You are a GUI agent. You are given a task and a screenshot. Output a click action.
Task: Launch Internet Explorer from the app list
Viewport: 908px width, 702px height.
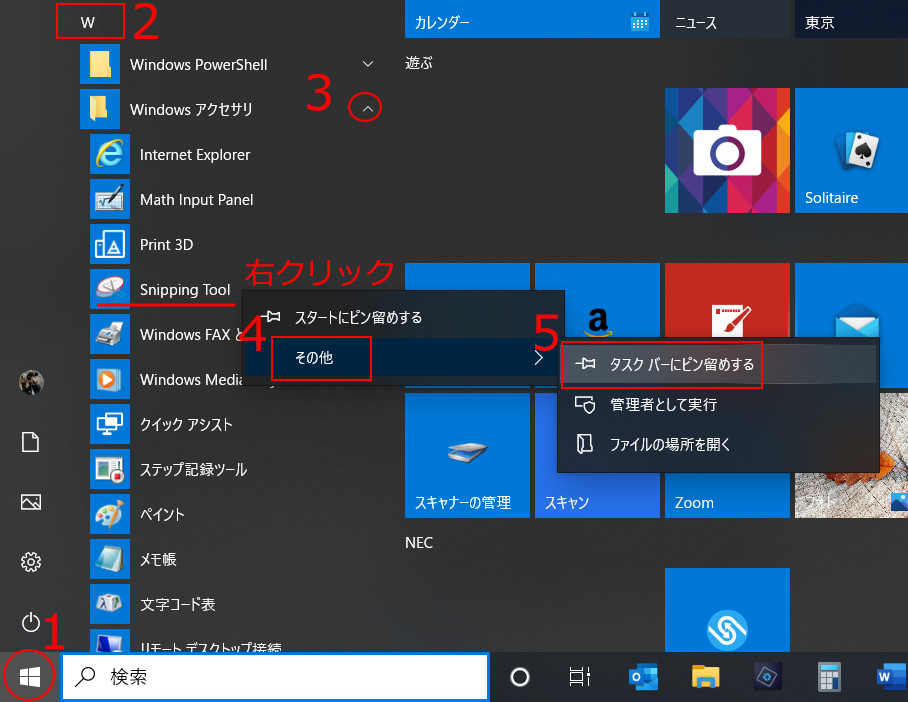[x=197, y=154]
